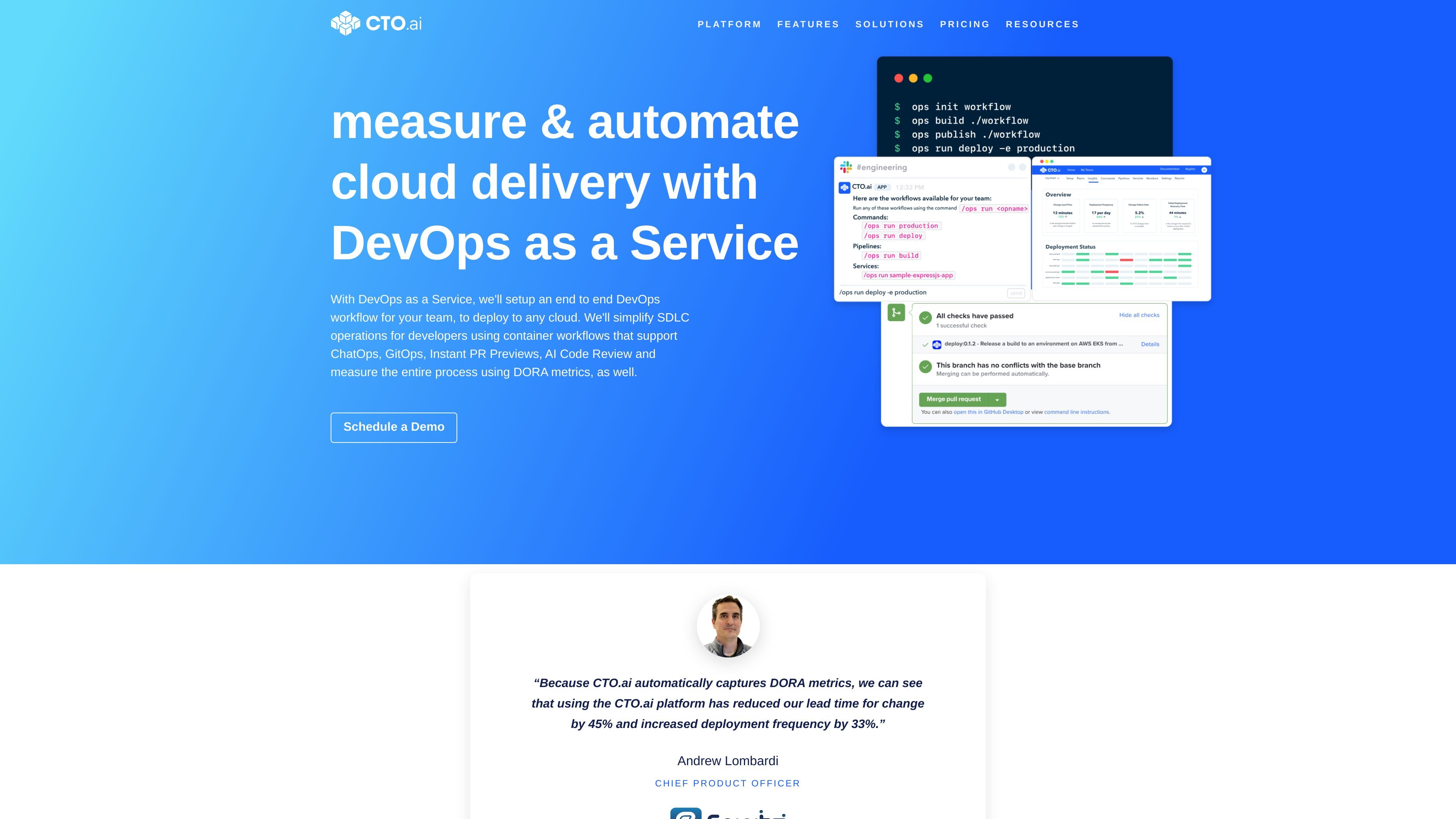Open the SOLUTIONS menu
The width and height of the screenshot is (1456, 819).
tap(890, 24)
